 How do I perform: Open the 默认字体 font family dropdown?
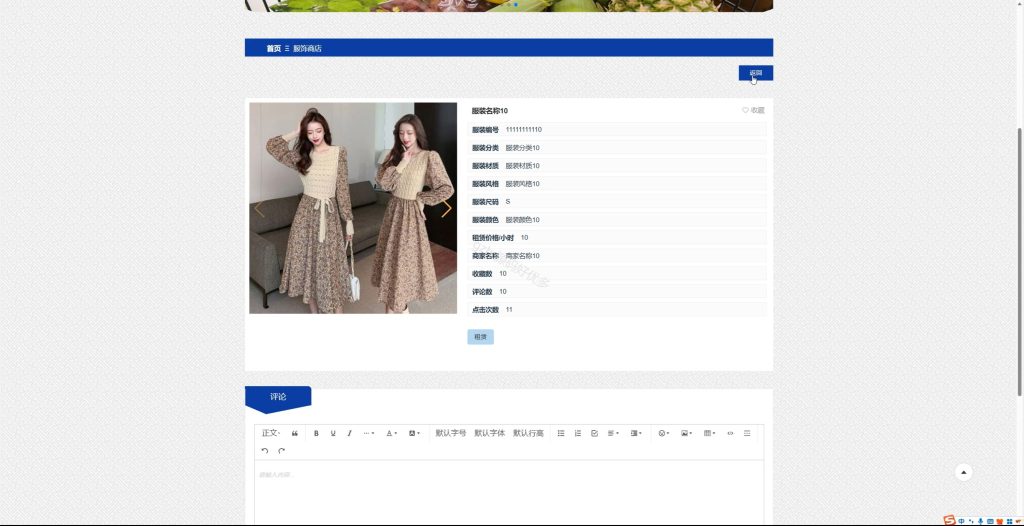[x=489, y=433]
